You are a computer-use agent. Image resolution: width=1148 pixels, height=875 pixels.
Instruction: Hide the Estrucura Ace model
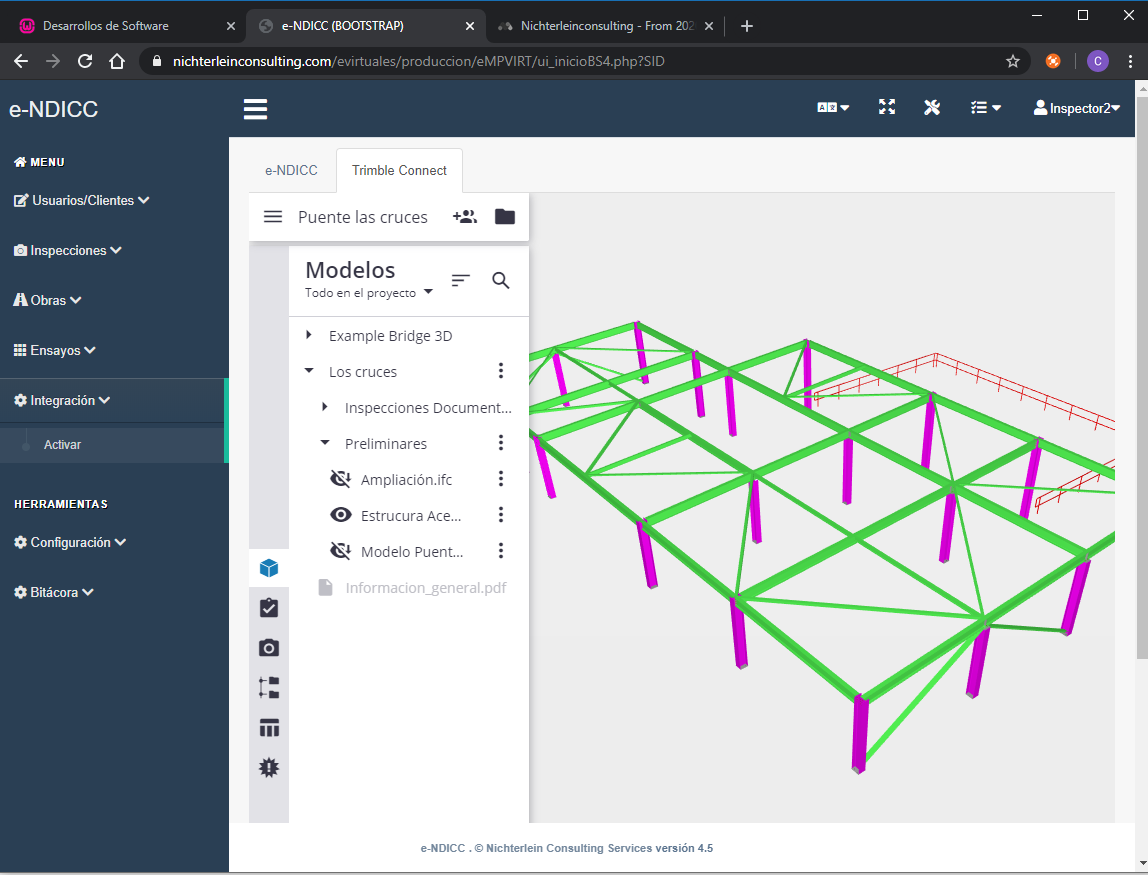(341, 515)
